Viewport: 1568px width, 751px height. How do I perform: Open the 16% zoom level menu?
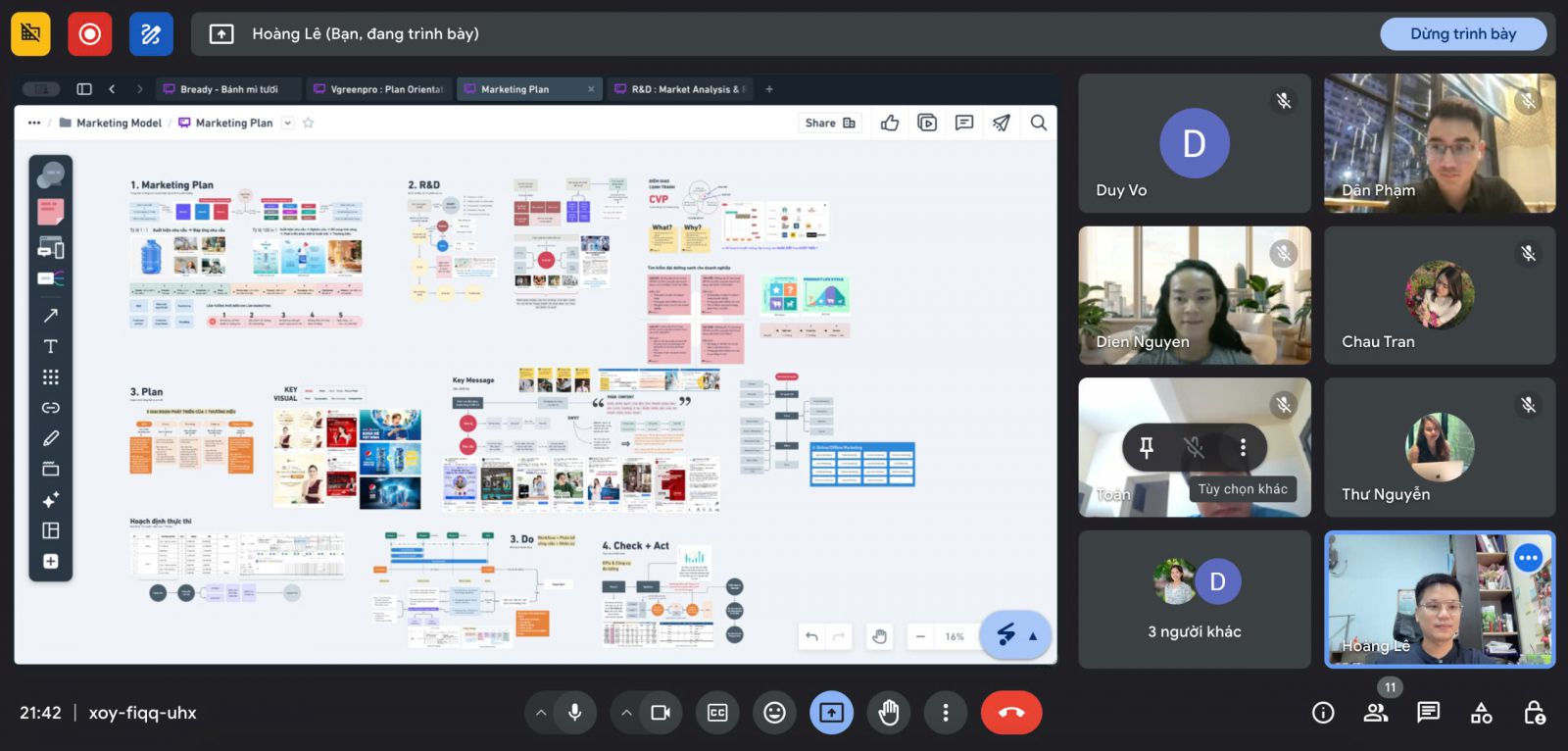pos(955,637)
